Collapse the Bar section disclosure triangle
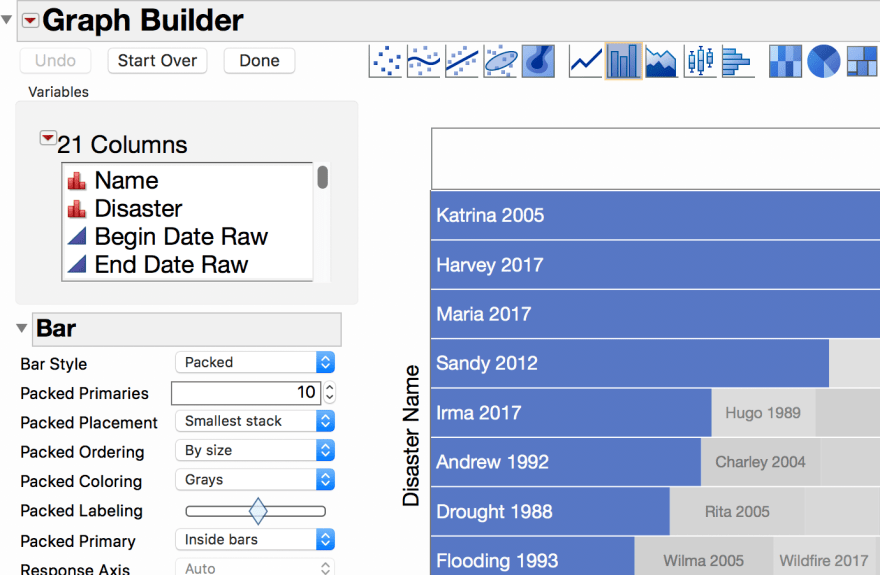Viewport: 880px width, 575px height. click(22, 329)
